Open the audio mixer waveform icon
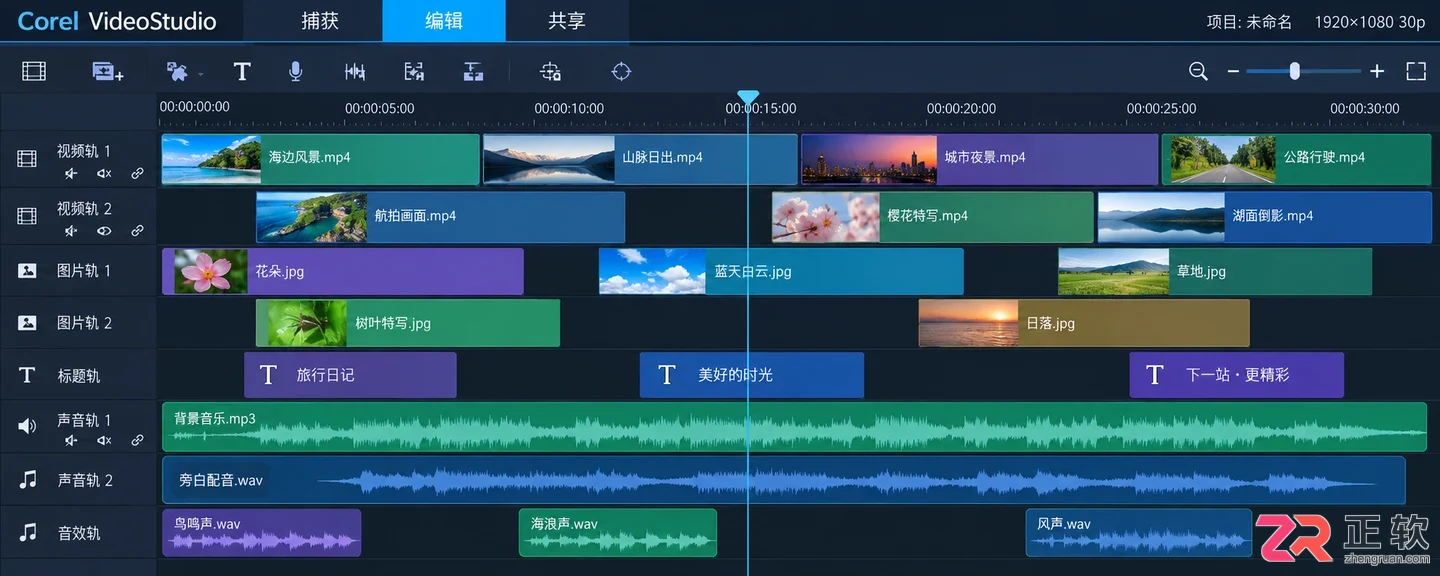The width and height of the screenshot is (1440, 576). [x=354, y=71]
